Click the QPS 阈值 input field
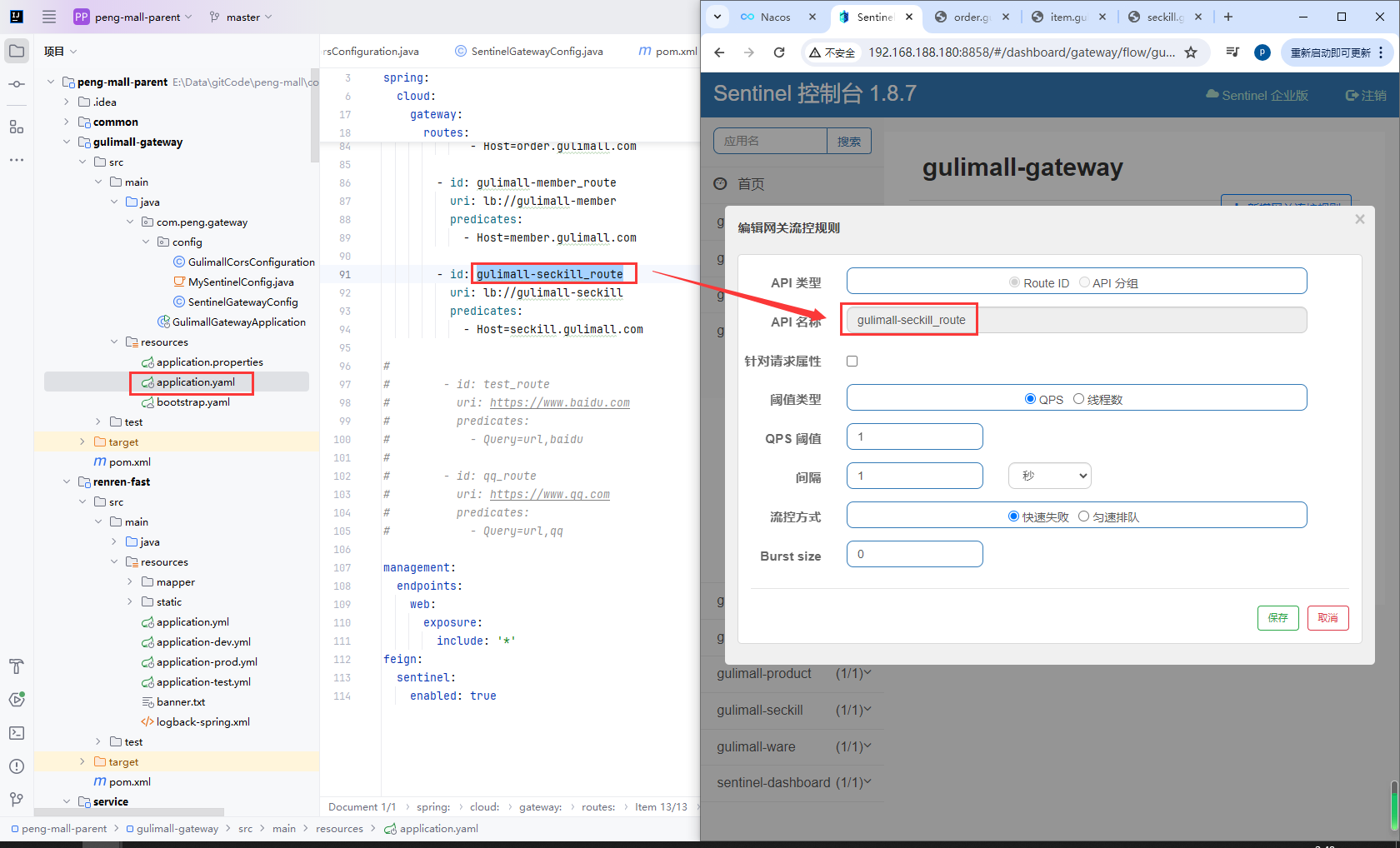 click(x=915, y=436)
